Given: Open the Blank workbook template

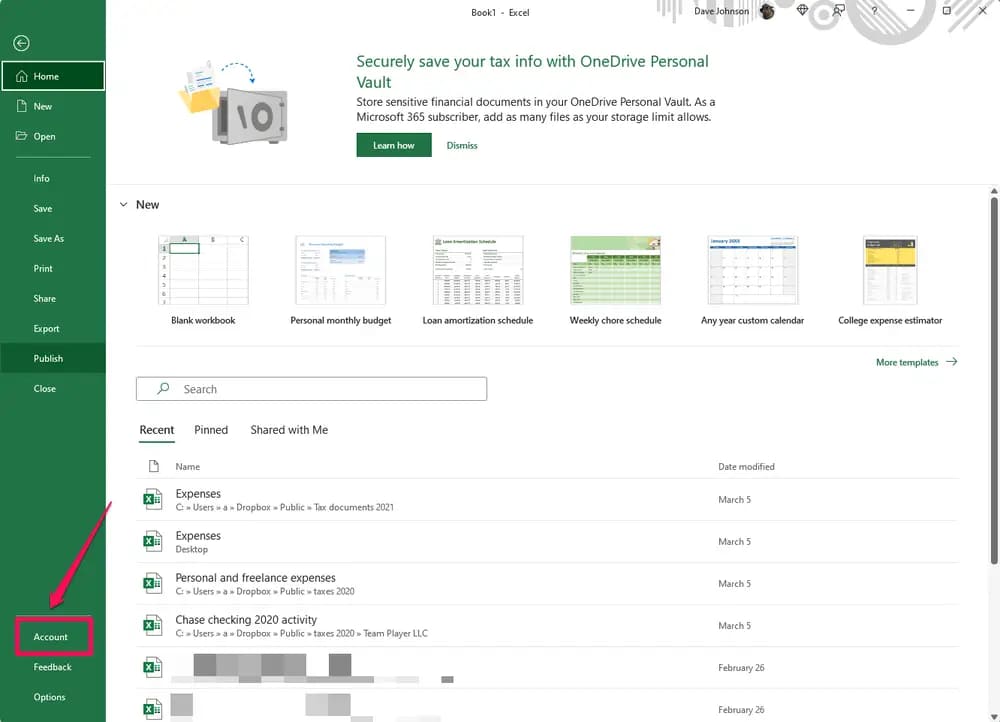Looking at the screenshot, I should point(203,272).
